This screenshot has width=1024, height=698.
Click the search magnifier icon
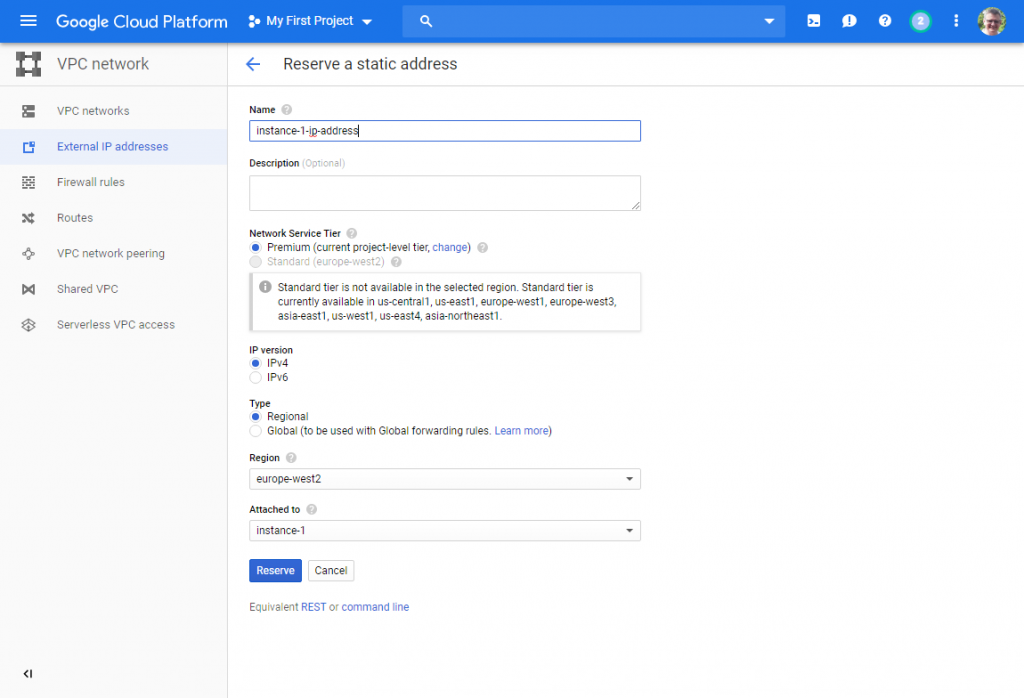point(426,22)
